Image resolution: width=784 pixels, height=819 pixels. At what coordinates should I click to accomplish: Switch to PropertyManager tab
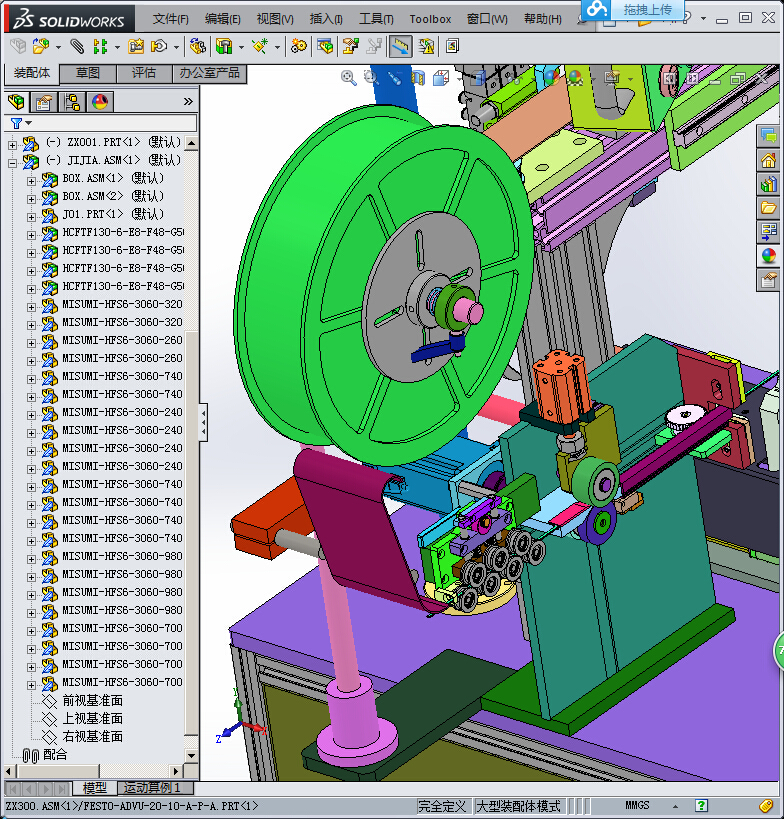pos(44,102)
